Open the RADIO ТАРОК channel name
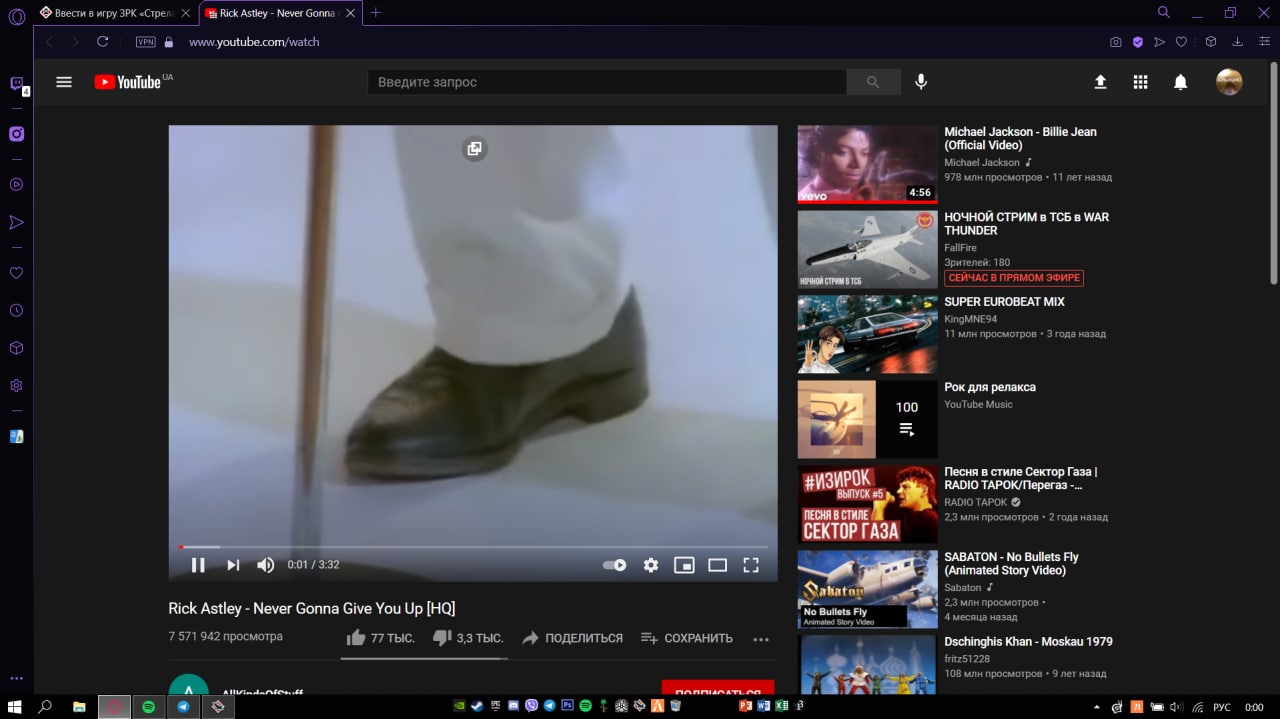The image size is (1280, 719). [x=976, y=502]
